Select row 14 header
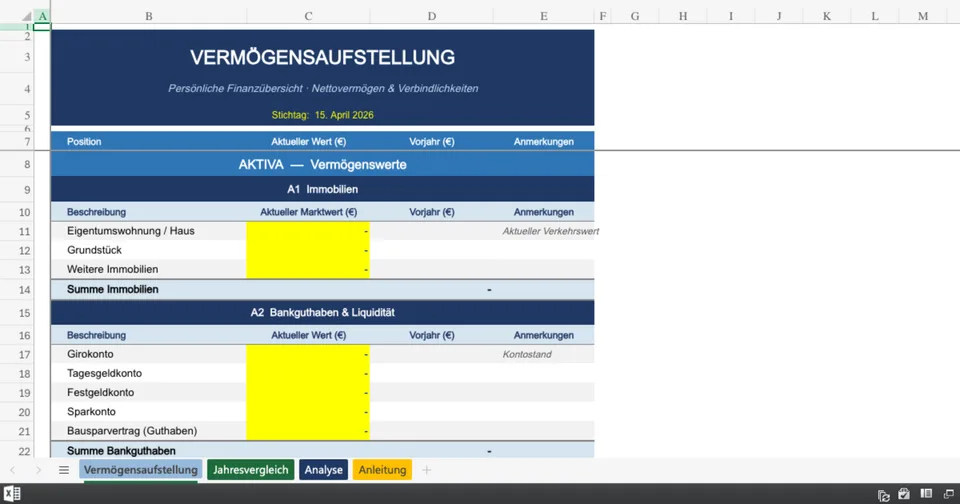 pyautogui.click(x=17, y=290)
